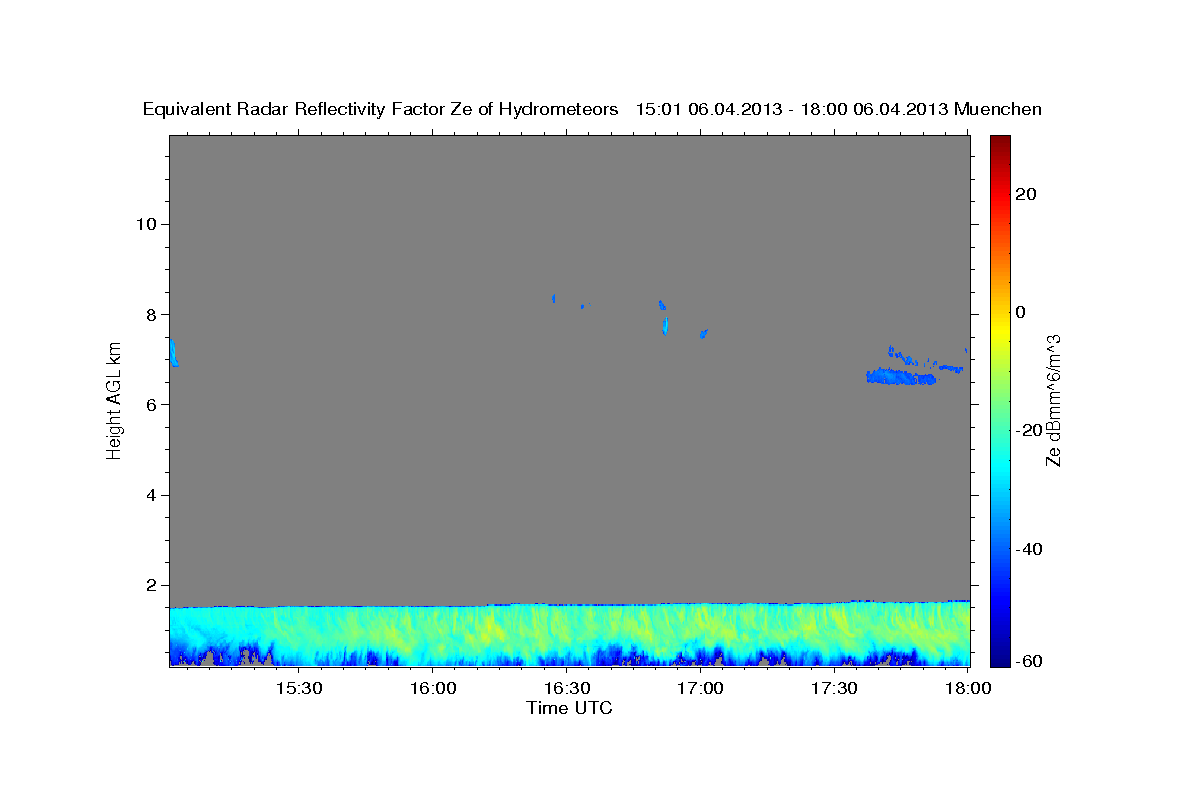This screenshot has width=1200, height=800.
Task: Click the small cloud echo near 17:00 at 7.6 km
Action: click(704, 333)
